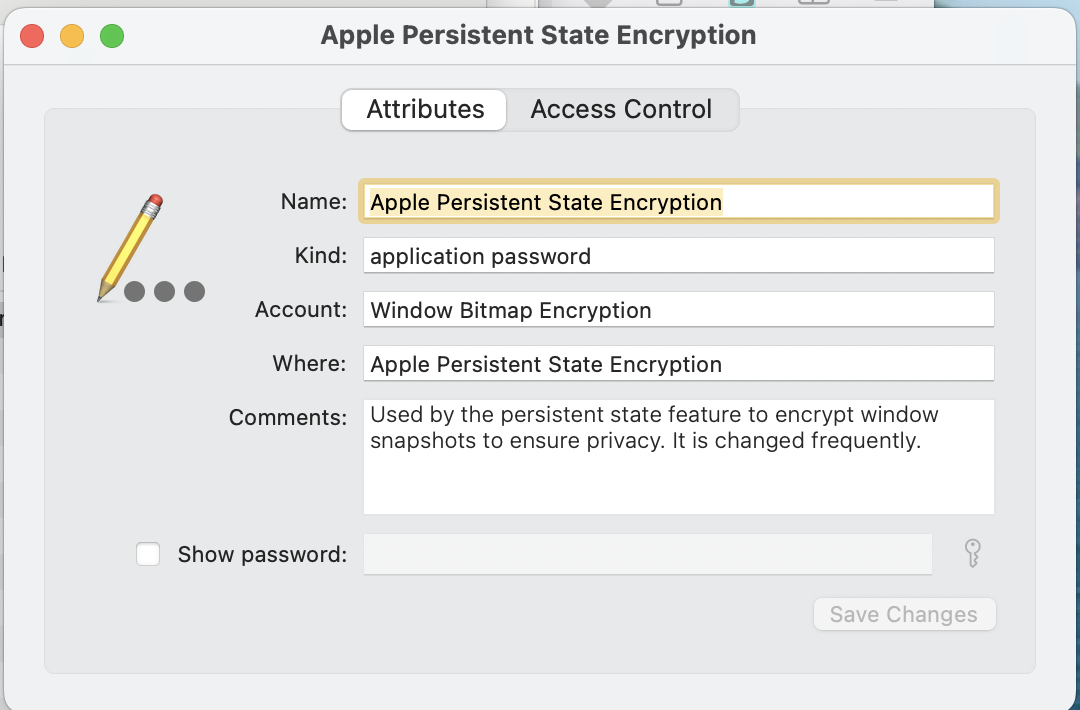The width and height of the screenshot is (1080, 710).
Task: Click the Where text field
Action: [678, 364]
